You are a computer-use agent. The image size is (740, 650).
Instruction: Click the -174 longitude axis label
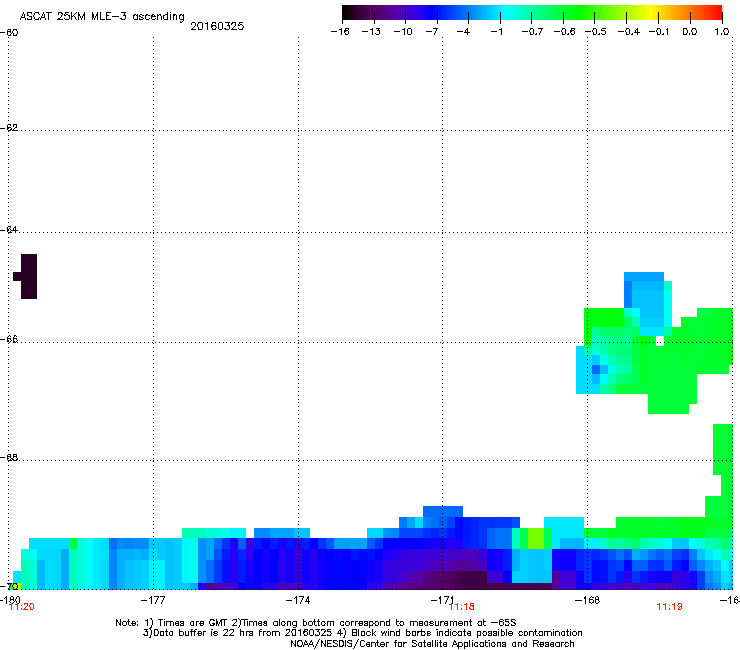(x=298, y=600)
